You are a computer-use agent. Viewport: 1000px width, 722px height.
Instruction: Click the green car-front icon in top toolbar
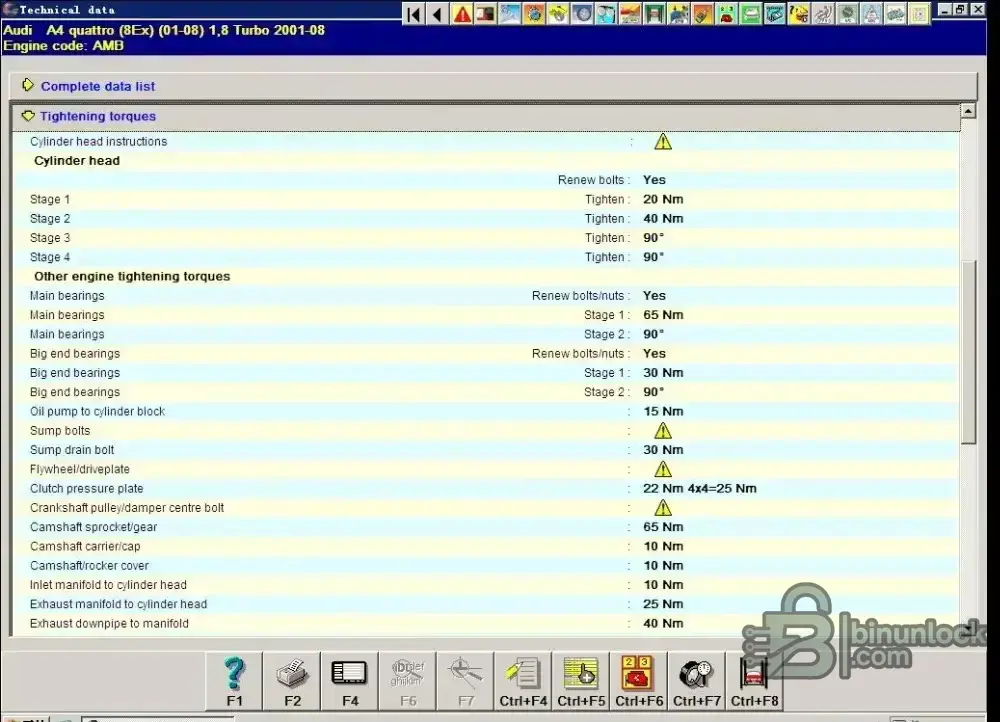click(751, 13)
